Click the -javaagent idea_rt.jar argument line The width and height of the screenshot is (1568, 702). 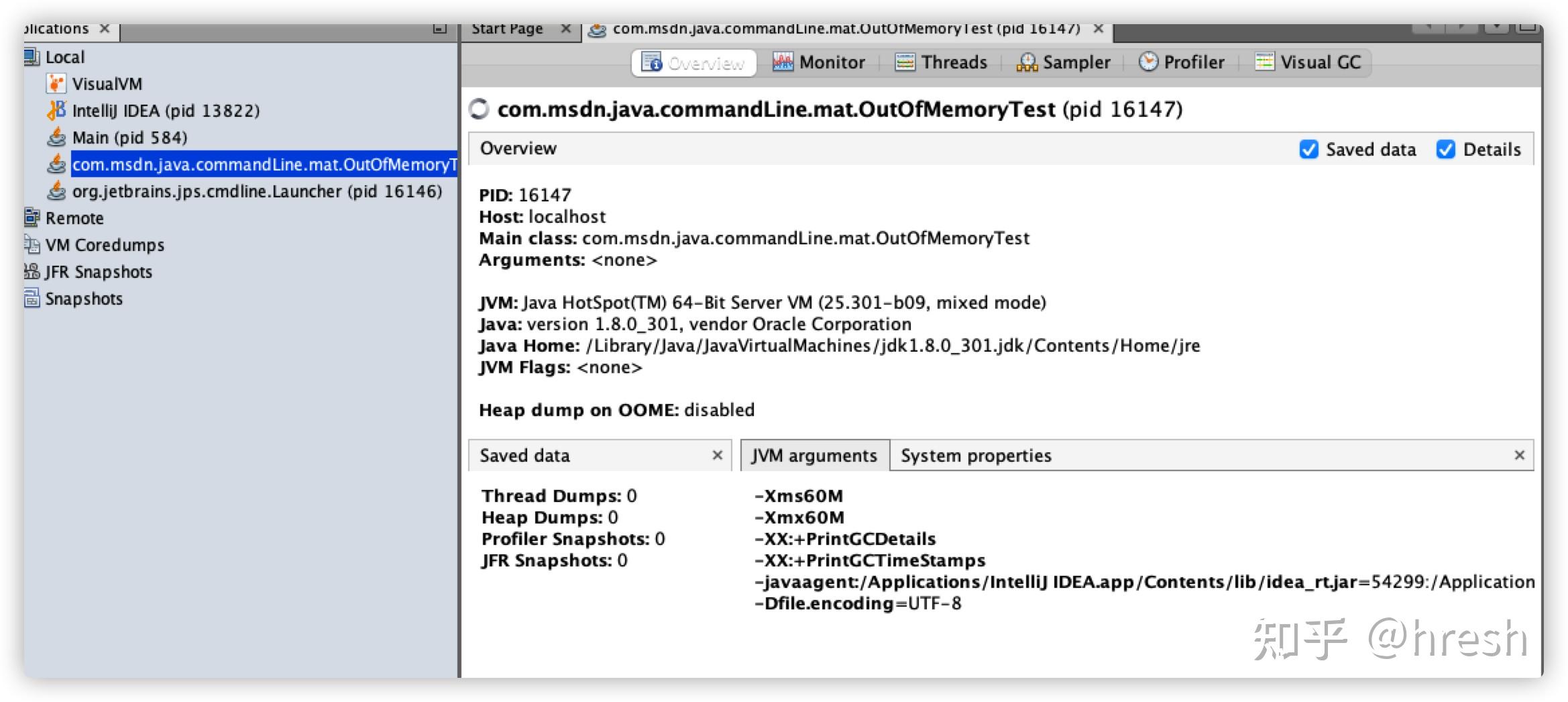pyautogui.click(x=1144, y=581)
